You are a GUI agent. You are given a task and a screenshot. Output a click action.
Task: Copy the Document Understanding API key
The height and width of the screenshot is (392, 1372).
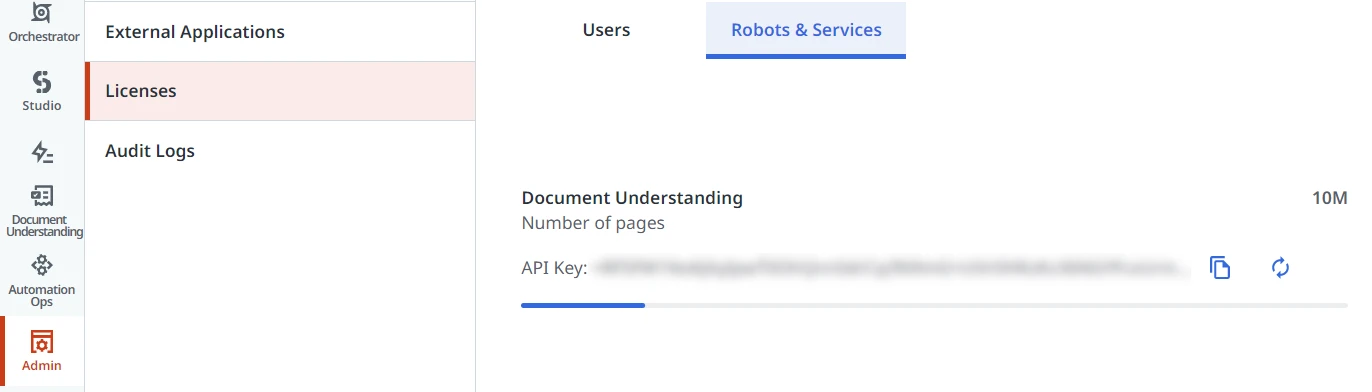click(x=1219, y=268)
